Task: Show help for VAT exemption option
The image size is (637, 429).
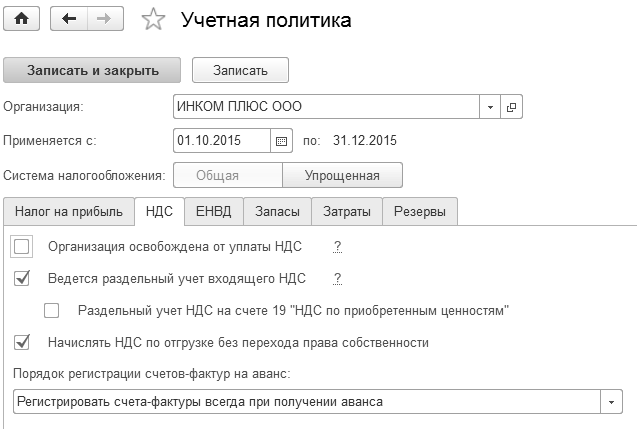Action: [x=337, y=247]
